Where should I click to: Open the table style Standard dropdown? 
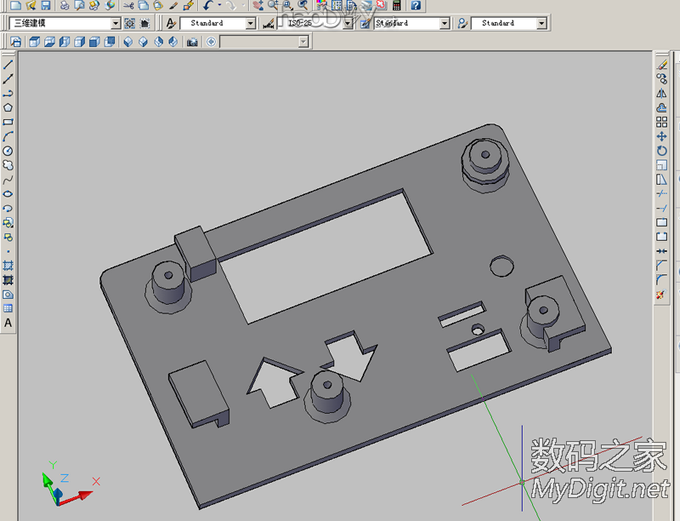(444, 23)
